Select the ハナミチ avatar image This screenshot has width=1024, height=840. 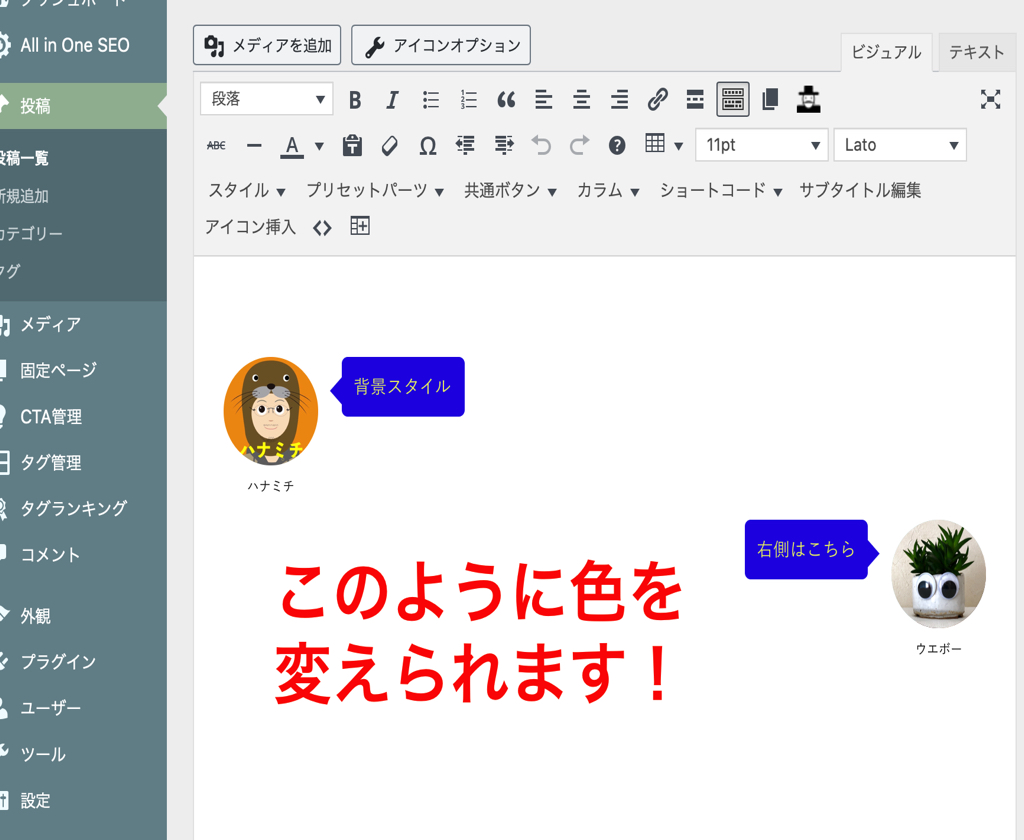point(270,411)
